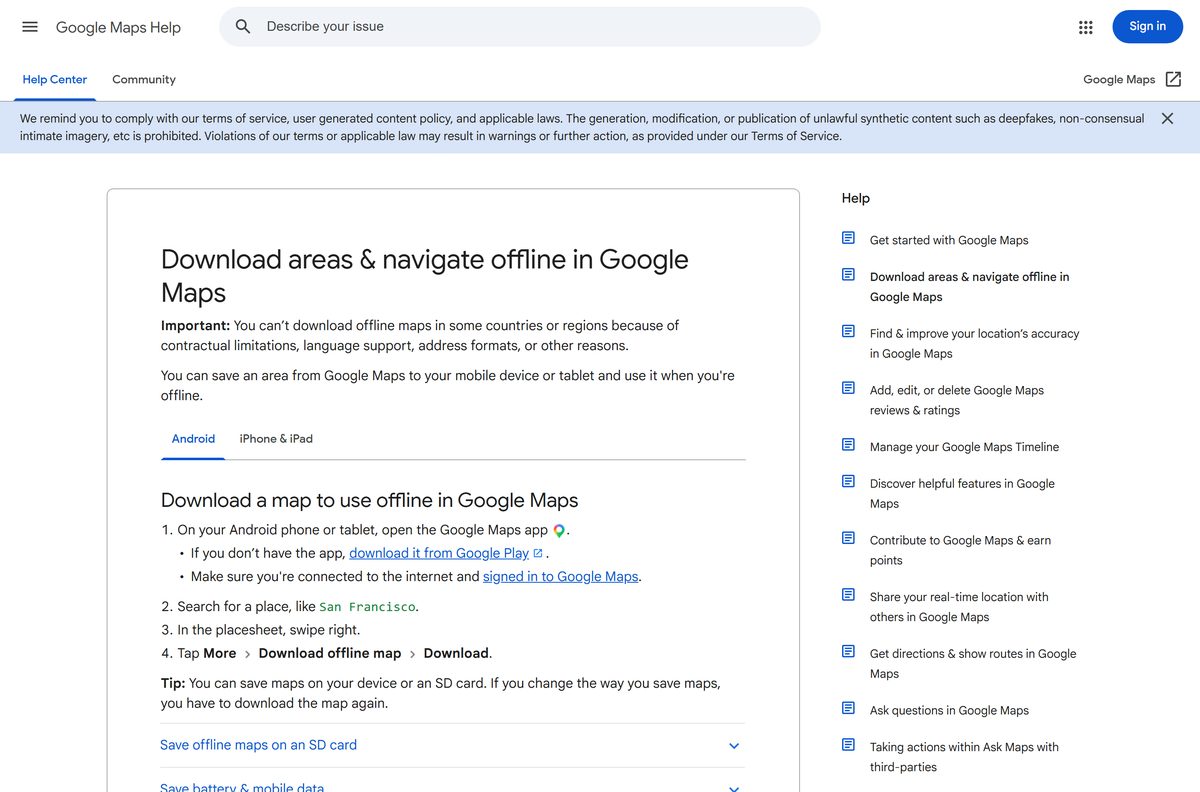Click external link icon after Google Play link
Image resolution: width=1200 pixels, height=792 pixels.
pos(538,553)
